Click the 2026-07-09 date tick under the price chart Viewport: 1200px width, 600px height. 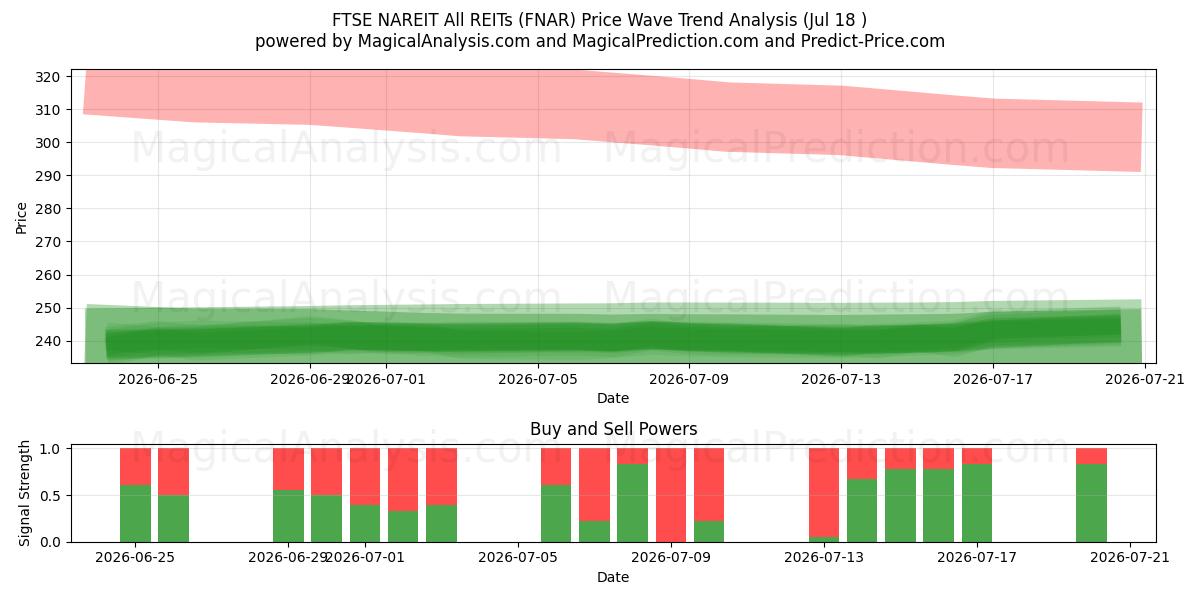point(690,379)
